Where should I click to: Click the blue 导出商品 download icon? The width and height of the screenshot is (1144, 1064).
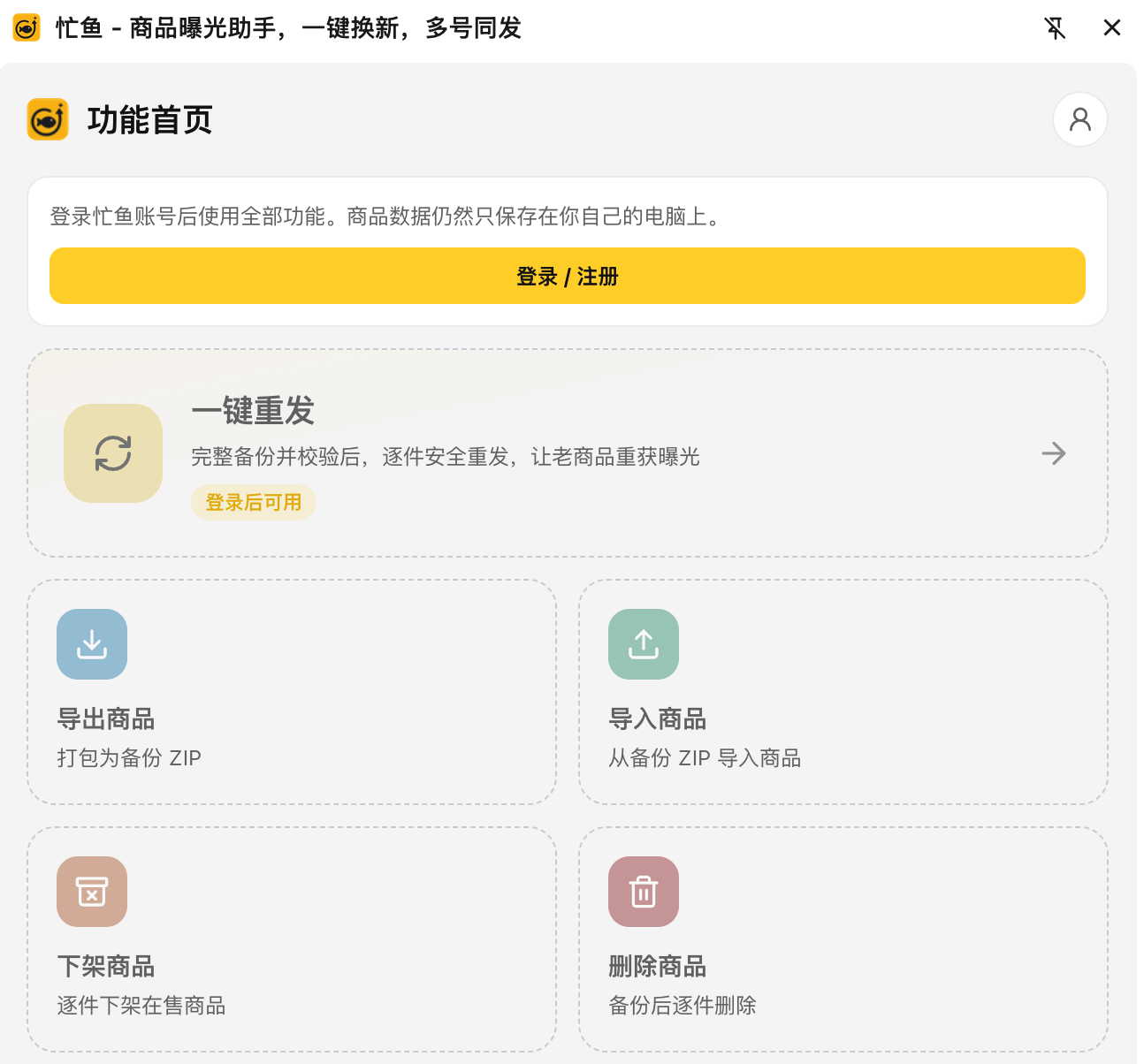(92, 644)
